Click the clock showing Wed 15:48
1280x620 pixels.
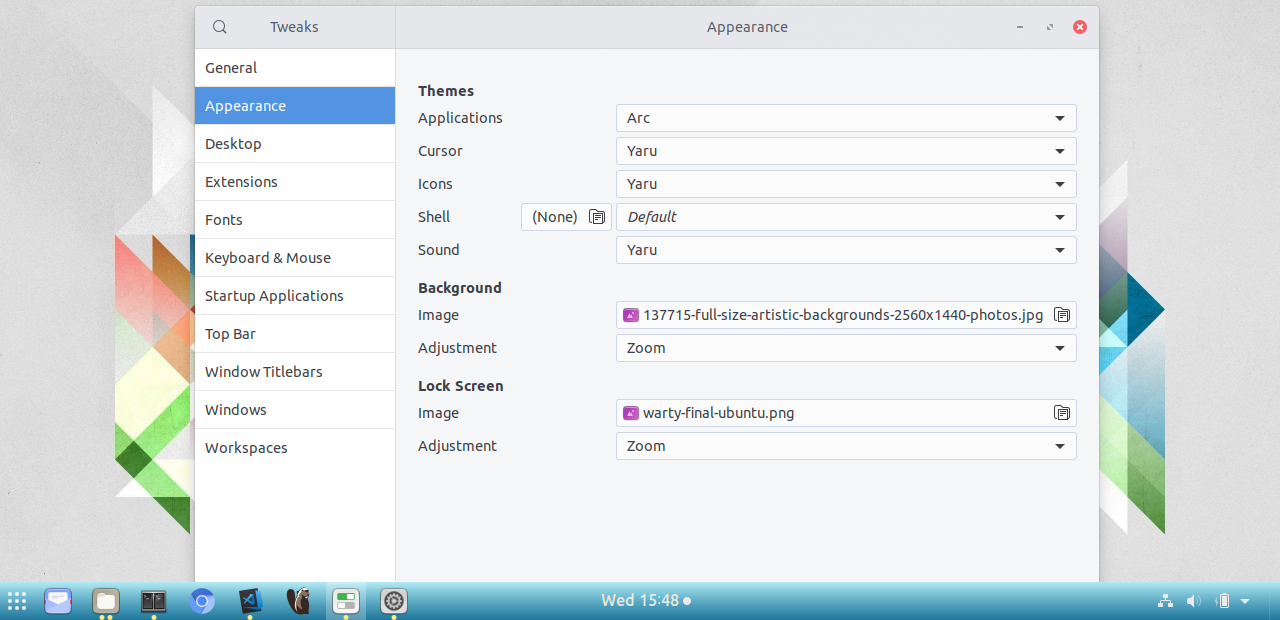pyautogui.click(x=640, y=601)
